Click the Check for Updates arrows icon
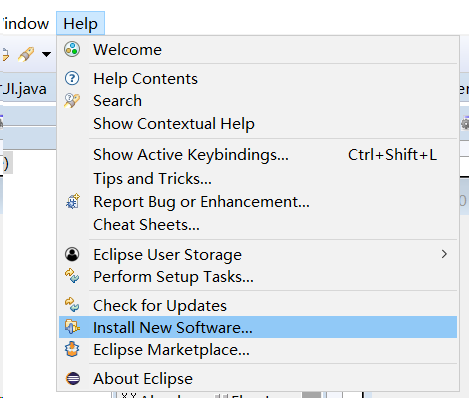This screenshot has height=398, width=469. pos(72,305)
